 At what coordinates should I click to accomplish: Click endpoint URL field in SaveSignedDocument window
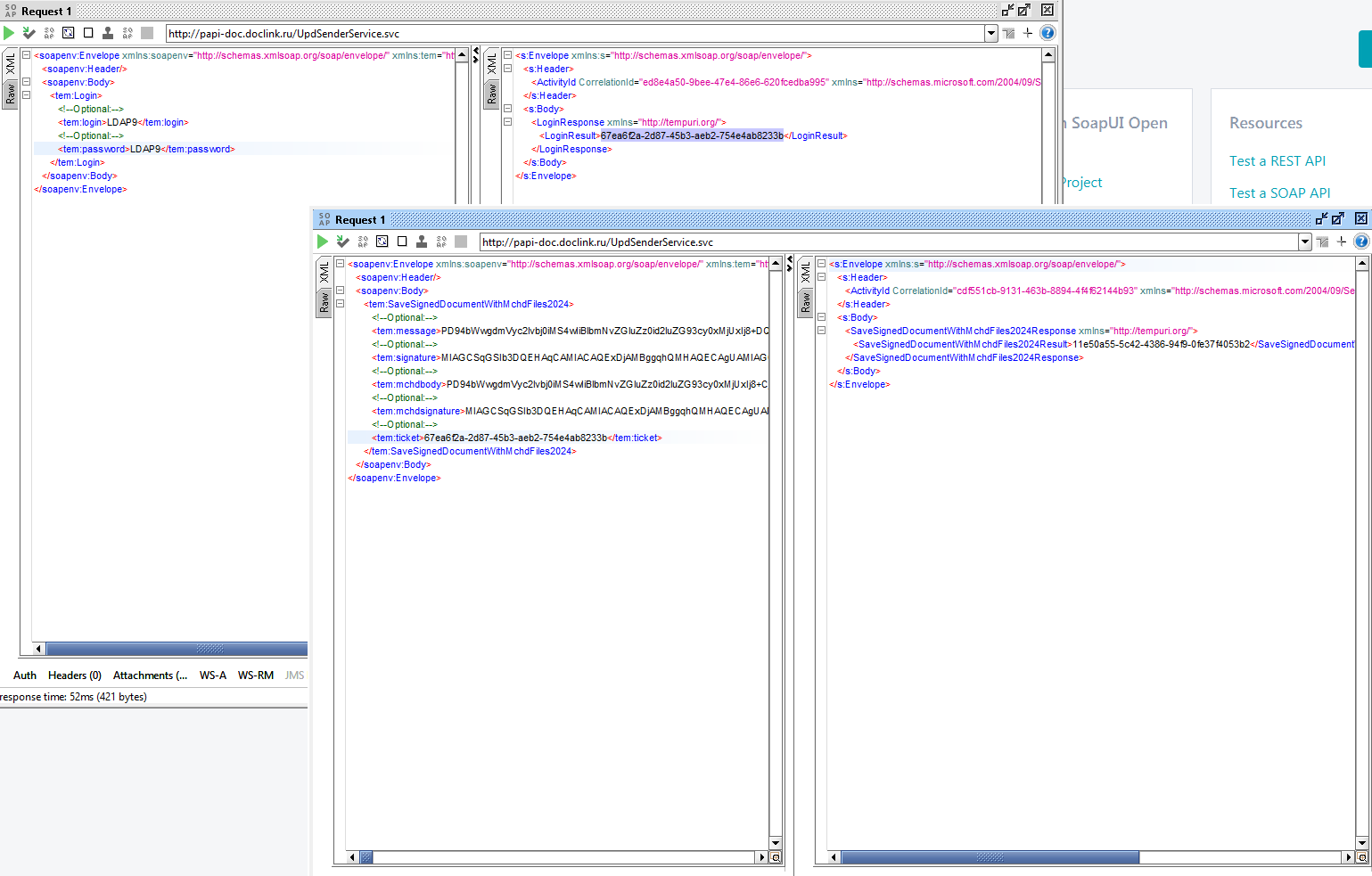[889, 242]
